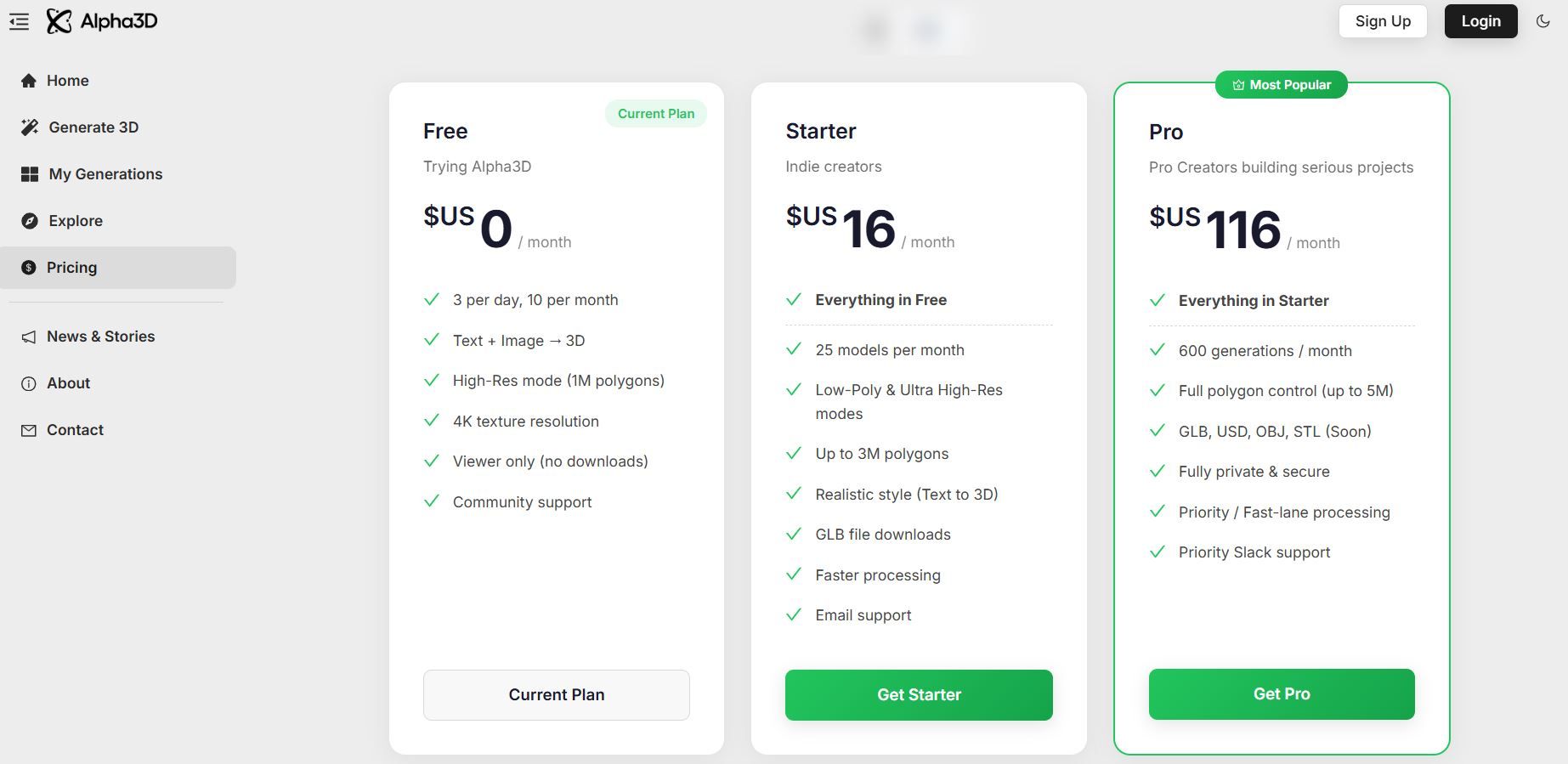
Task: Click the Generate 3D magic wand icon
Action: [30, 127]
